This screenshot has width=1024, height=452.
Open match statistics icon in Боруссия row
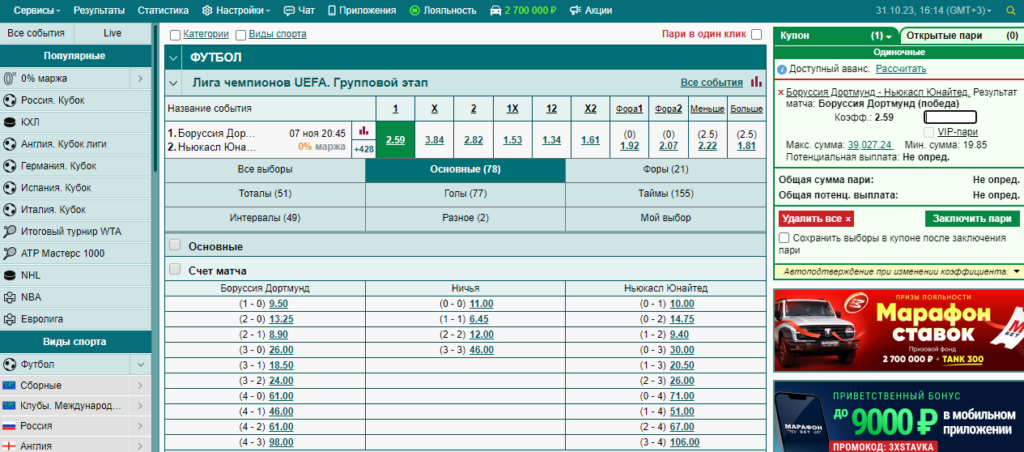(x=363, y=132)
